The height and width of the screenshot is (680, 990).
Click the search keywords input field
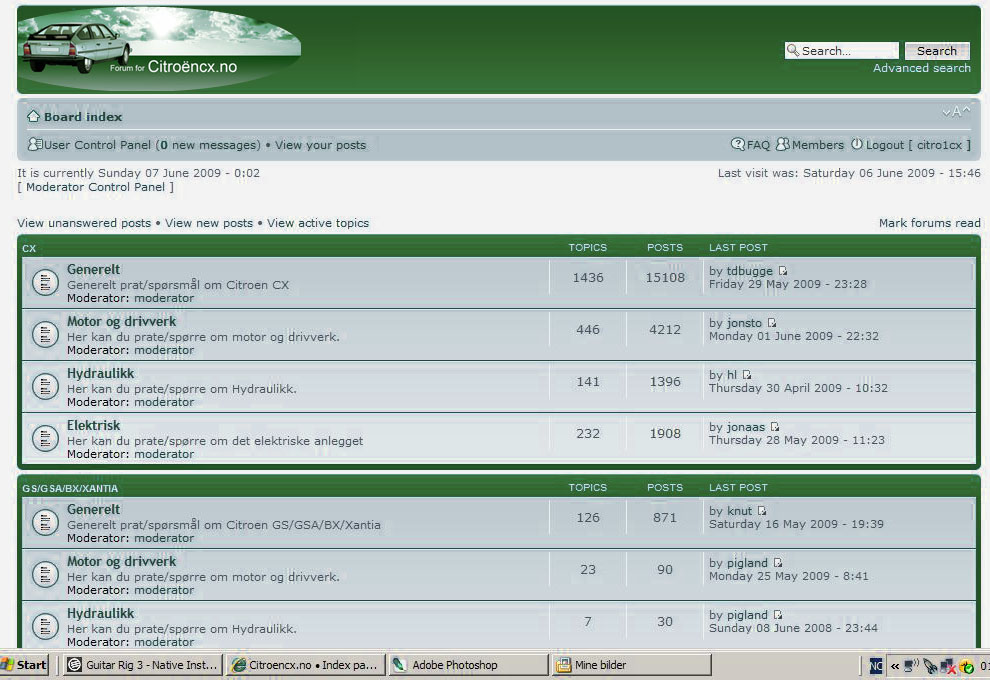[842, 51]
